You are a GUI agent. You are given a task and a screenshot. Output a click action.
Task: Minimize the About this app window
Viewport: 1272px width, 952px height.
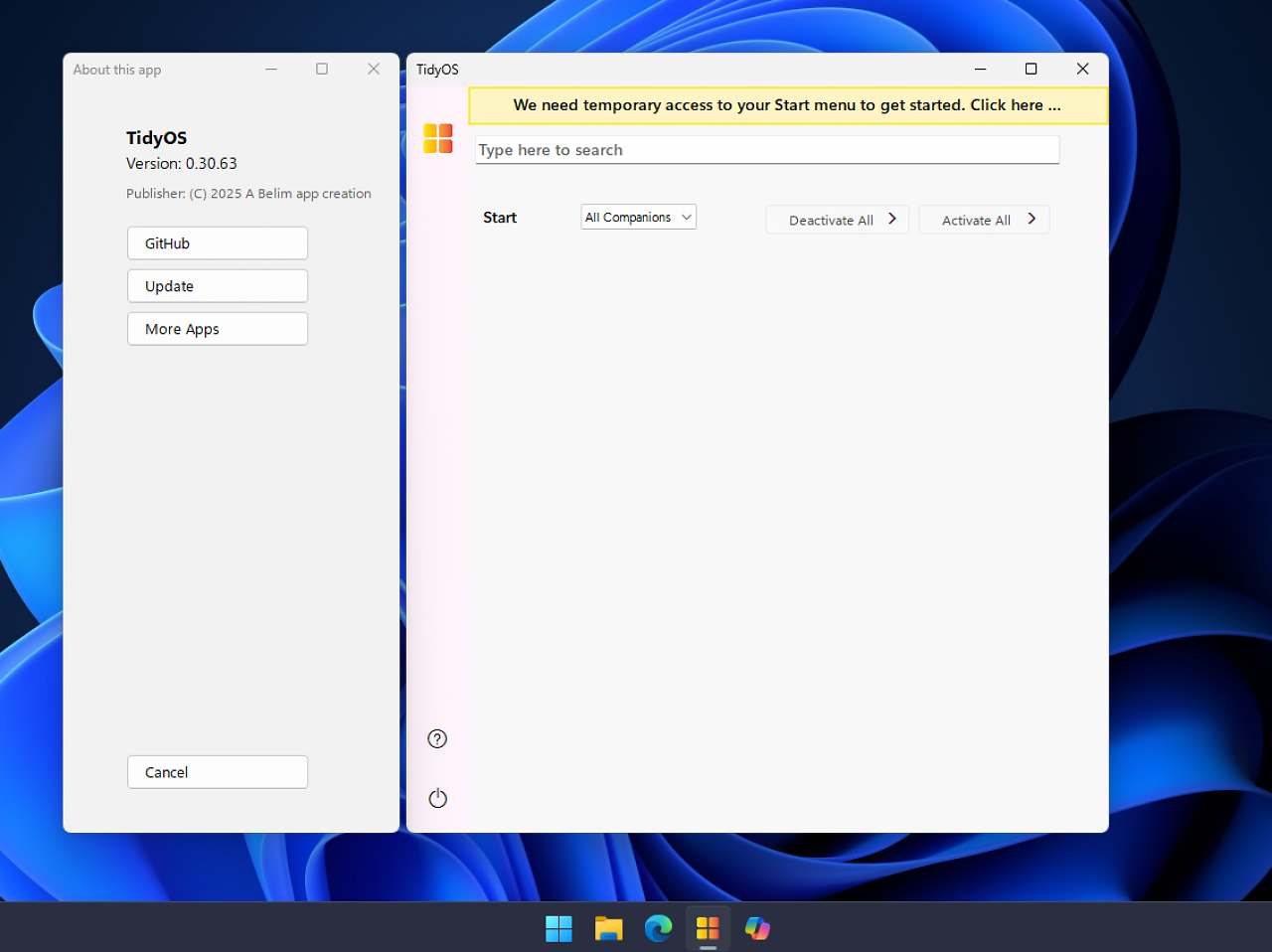tap(270, 69)
